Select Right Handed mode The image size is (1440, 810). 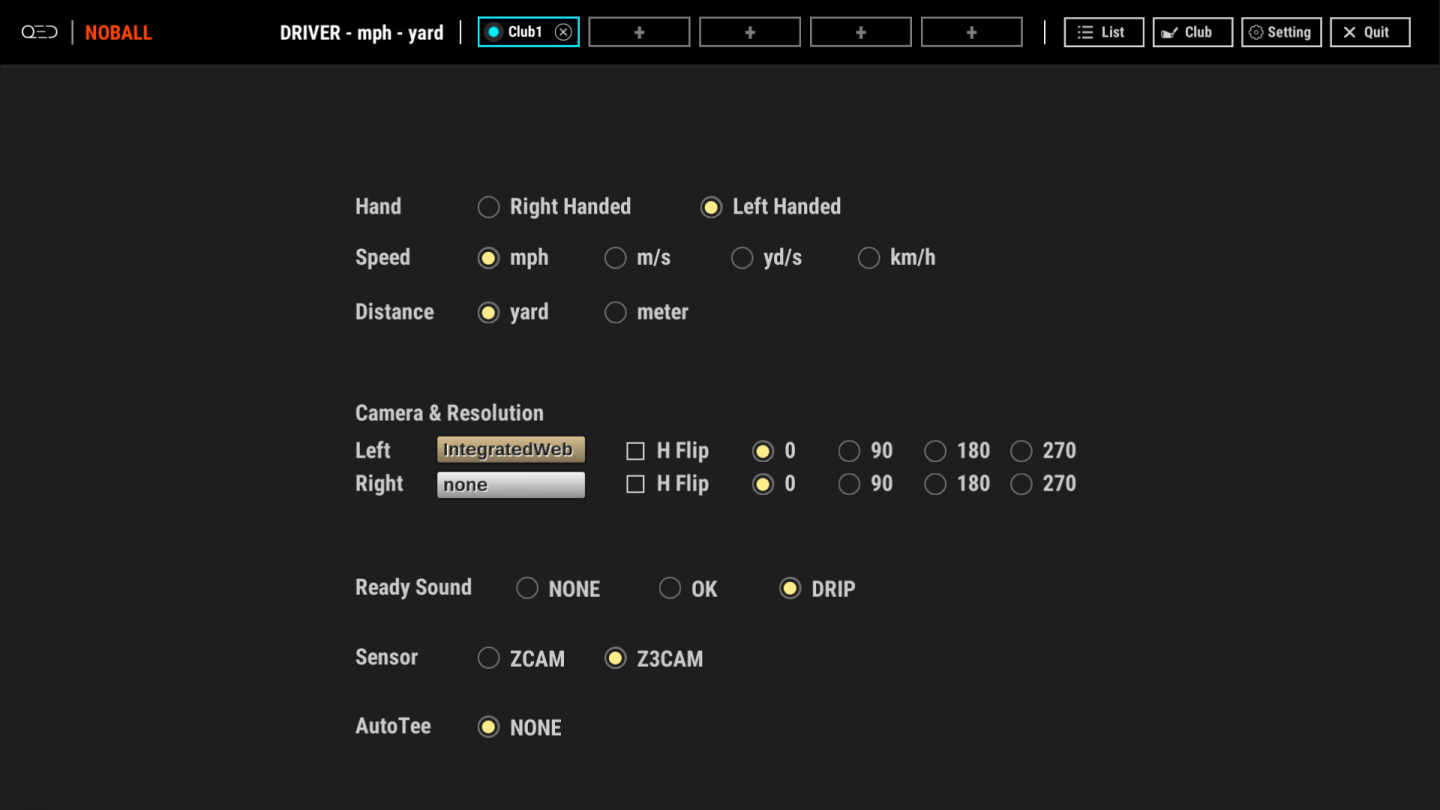(488, 207)
